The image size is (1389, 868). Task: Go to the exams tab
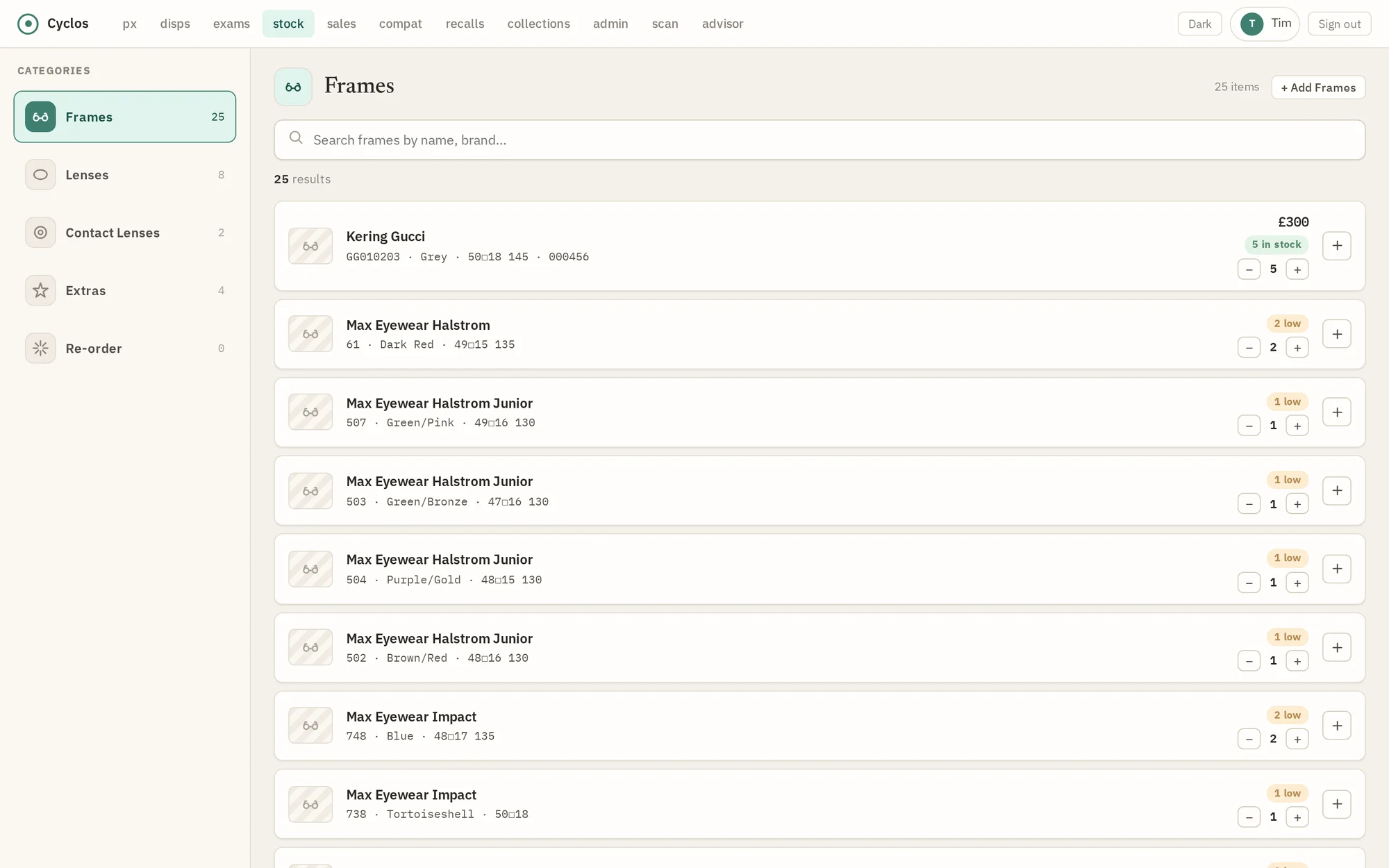tap(231, 24)
